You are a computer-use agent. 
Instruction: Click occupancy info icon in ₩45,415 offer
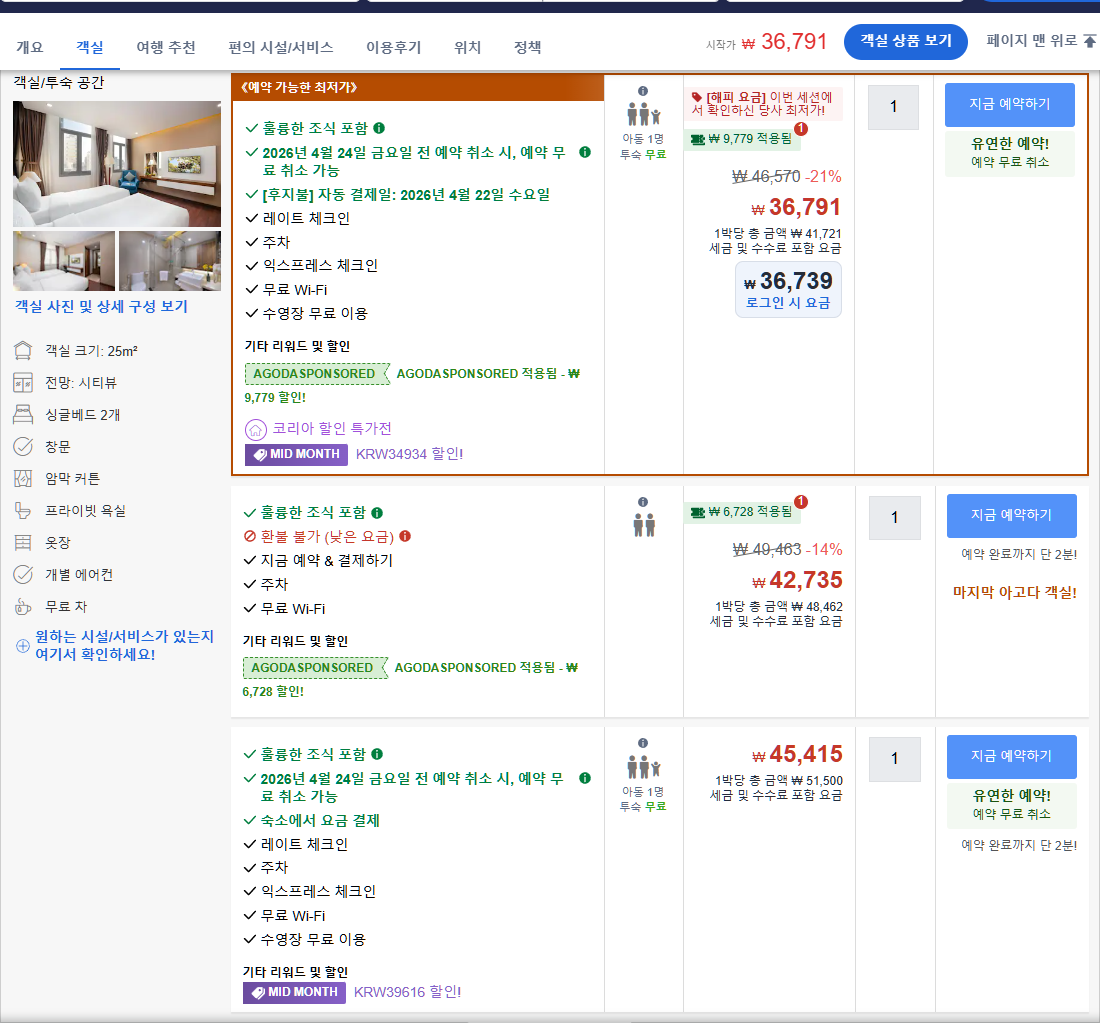point(643,743)
